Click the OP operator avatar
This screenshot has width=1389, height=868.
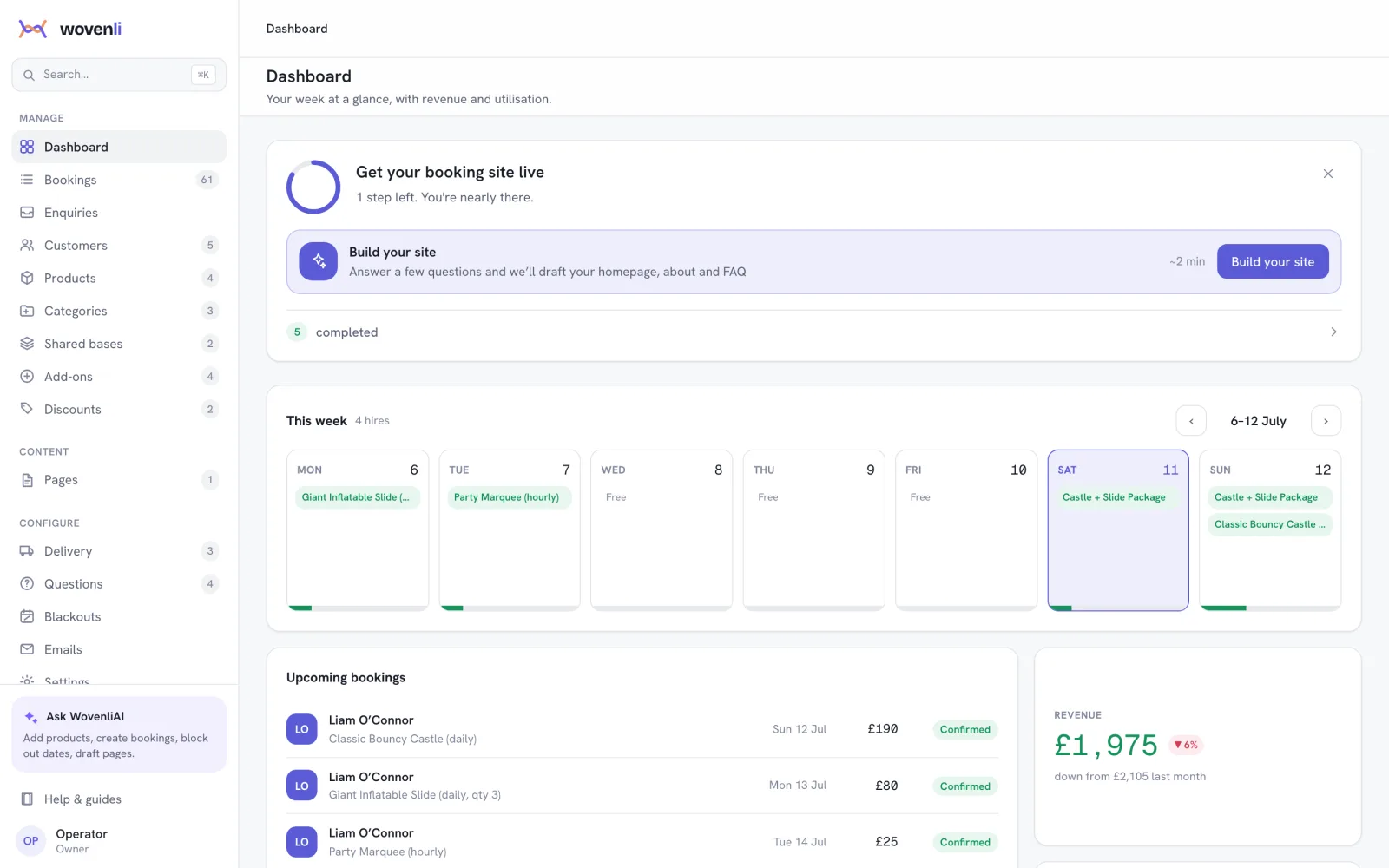[31, 841]
